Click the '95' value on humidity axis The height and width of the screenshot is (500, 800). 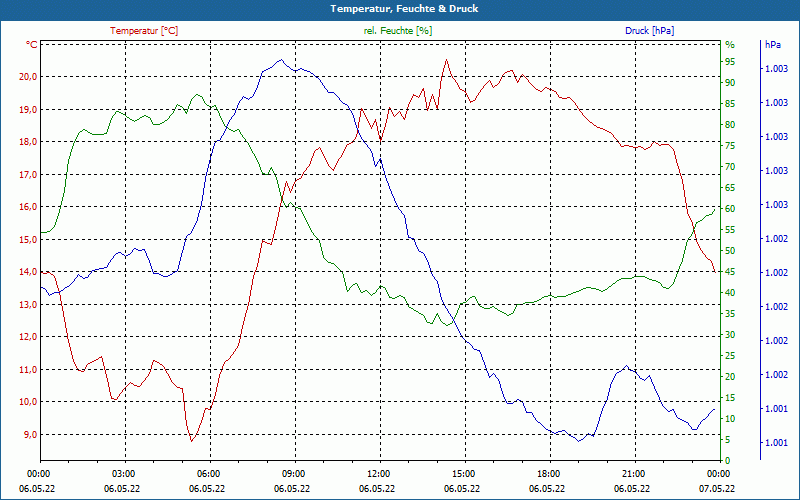point(730,62)
